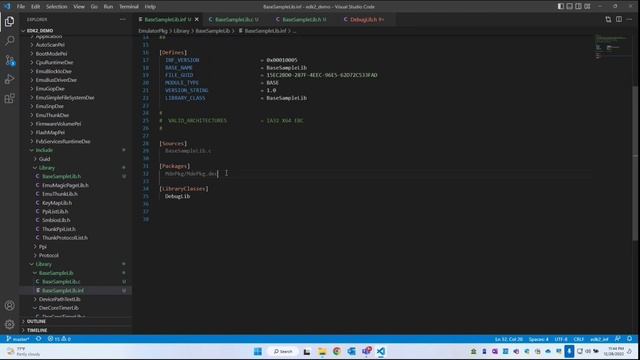Expand the BootModePei folder
Image resolution: width=640 pixels, height=360 pixels.
pos(51,53)
